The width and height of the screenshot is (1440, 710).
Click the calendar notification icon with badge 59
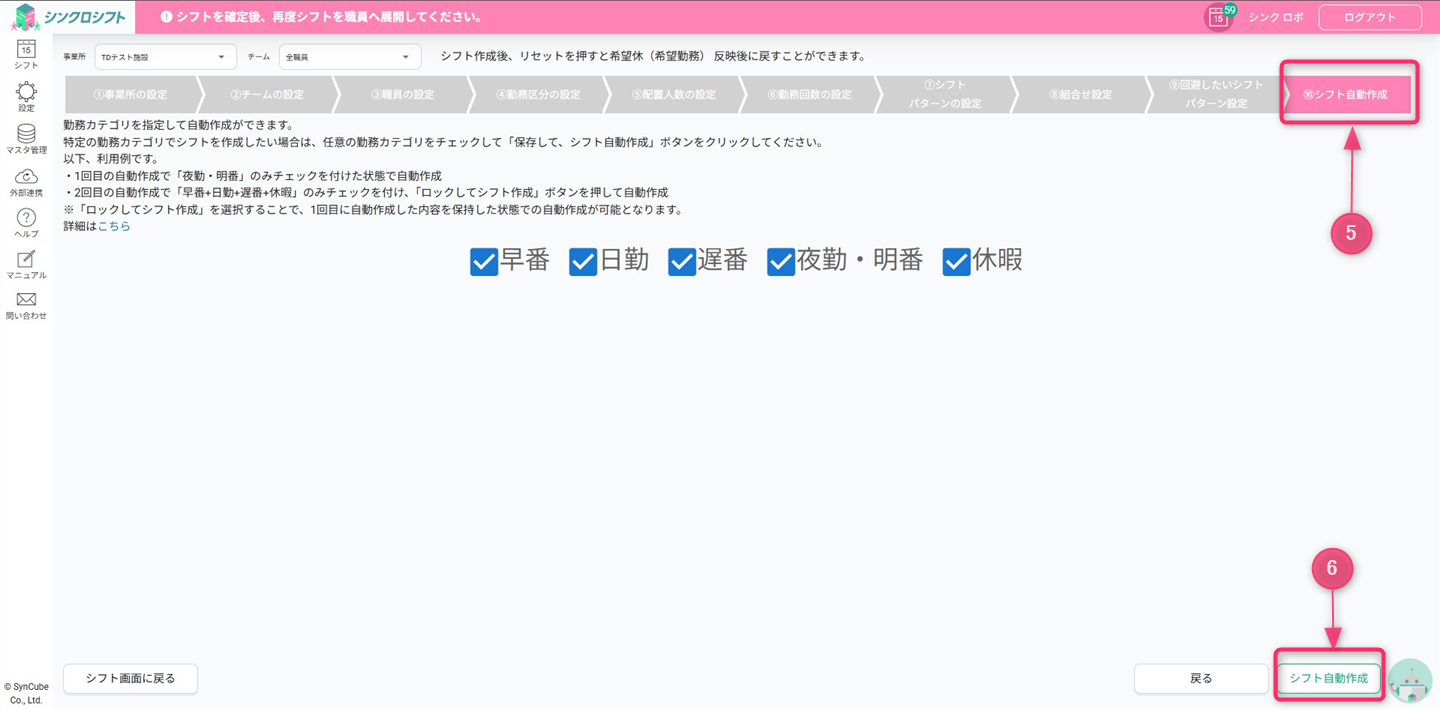coord(1218,17)
